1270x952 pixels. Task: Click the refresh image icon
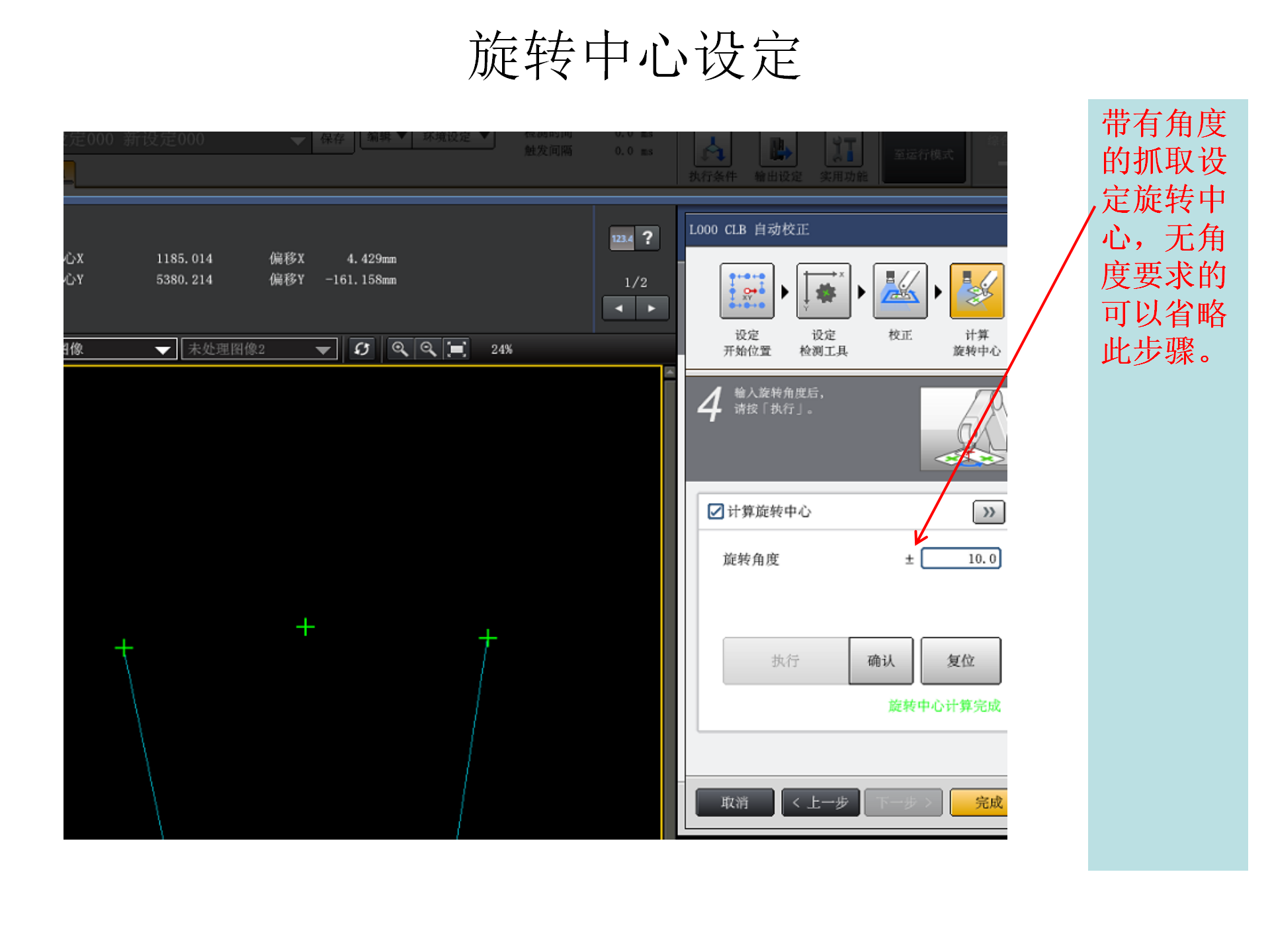coord(362,349)
